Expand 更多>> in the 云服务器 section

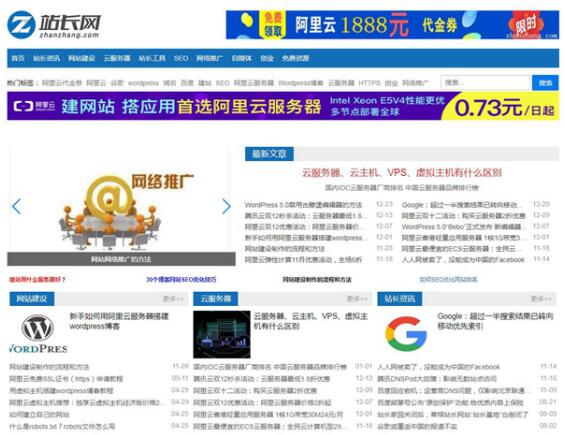point(357,299)
